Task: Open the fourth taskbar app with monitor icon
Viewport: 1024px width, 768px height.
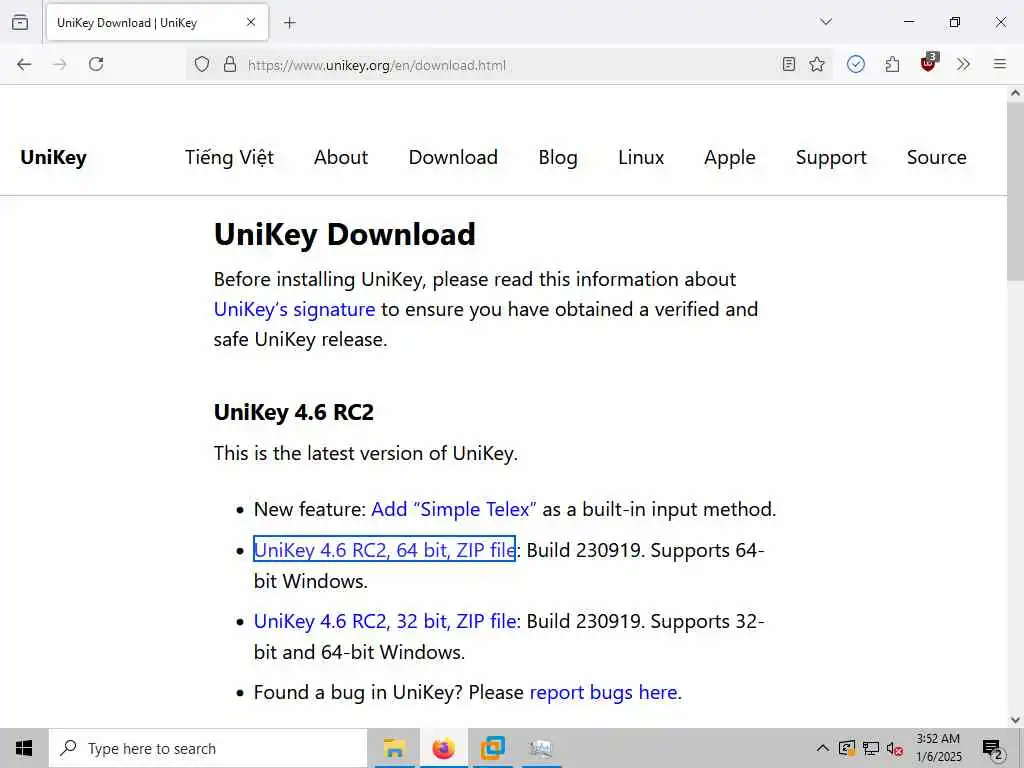Action: [541, 748]
